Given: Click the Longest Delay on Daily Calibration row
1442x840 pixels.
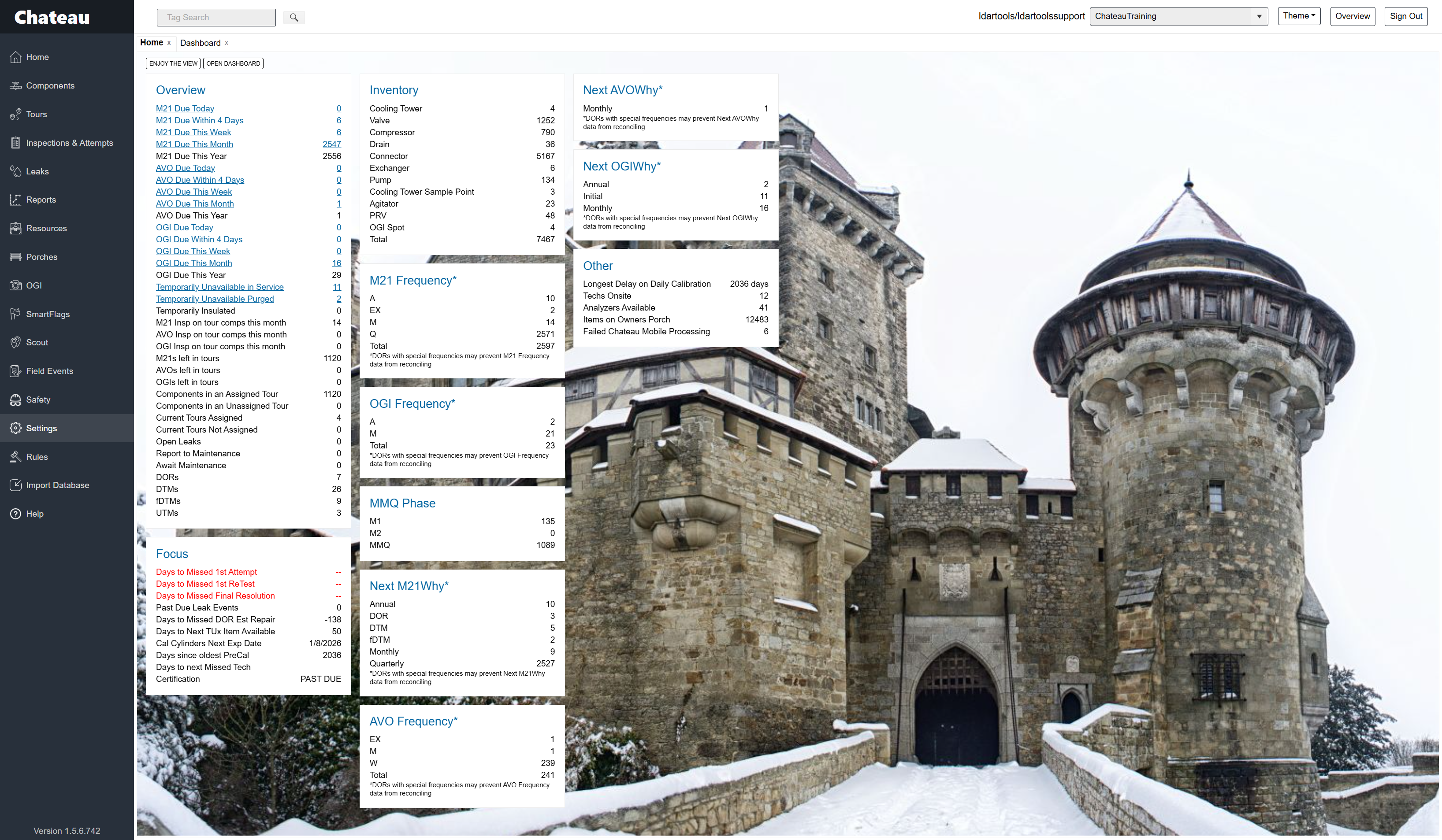Looking at the screenshot, I should click(x=675, y=284).
